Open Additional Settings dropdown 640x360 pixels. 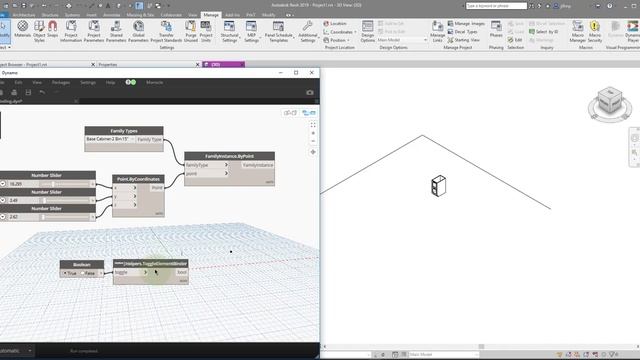307,31
